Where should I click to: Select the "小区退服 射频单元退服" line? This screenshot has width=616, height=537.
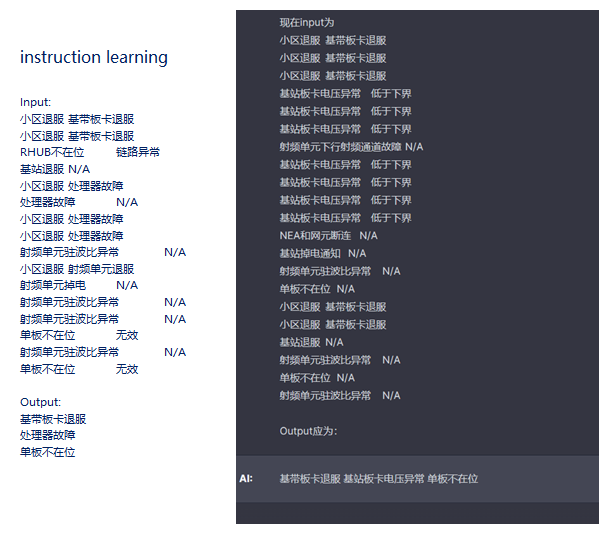pyautogui.click(x=77, y=269)
